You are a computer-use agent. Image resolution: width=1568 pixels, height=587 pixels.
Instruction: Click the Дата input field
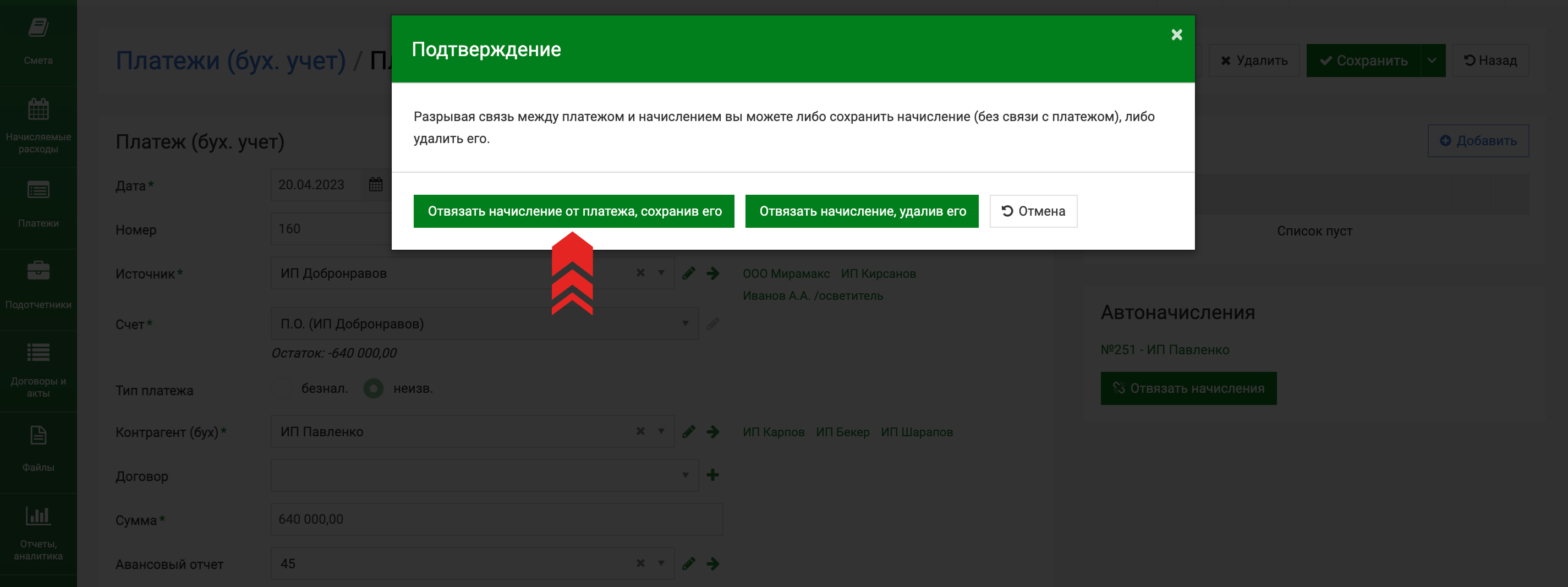coord(316,184)
